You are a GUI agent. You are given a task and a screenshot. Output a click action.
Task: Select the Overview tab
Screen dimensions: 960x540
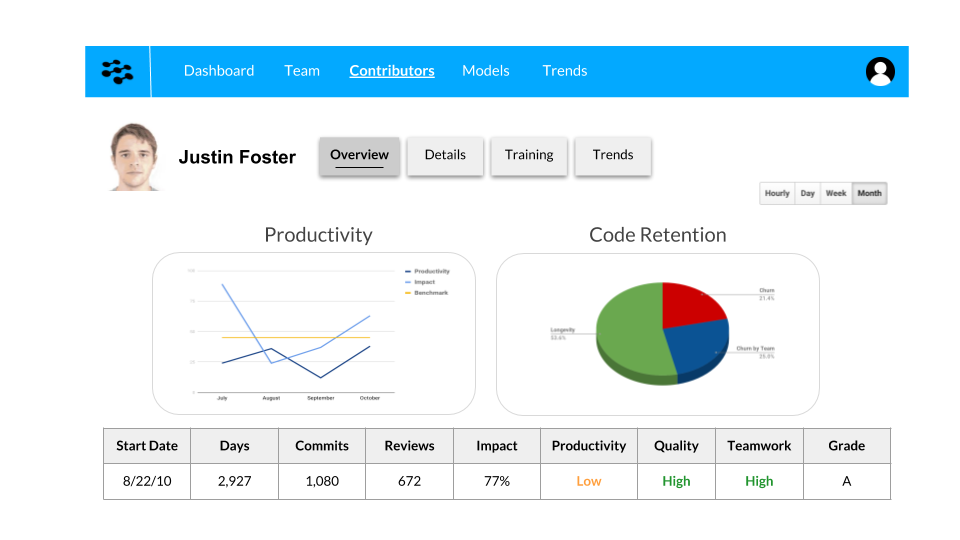tap(359, 156)
